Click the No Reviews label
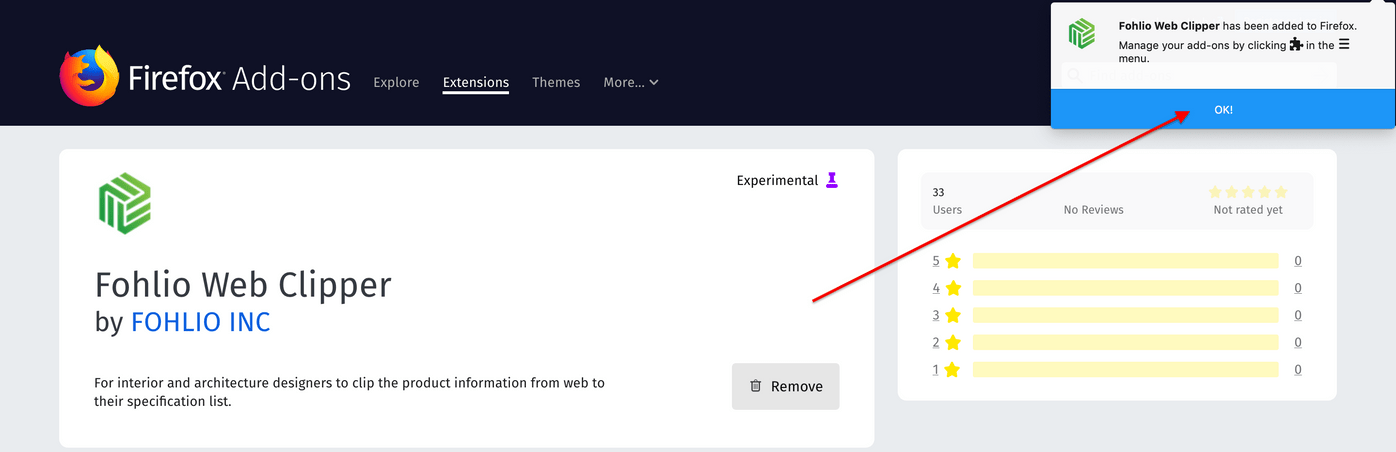This screenshot has width=1396, height=452. pyautogui.click(x=1093, y=210)
